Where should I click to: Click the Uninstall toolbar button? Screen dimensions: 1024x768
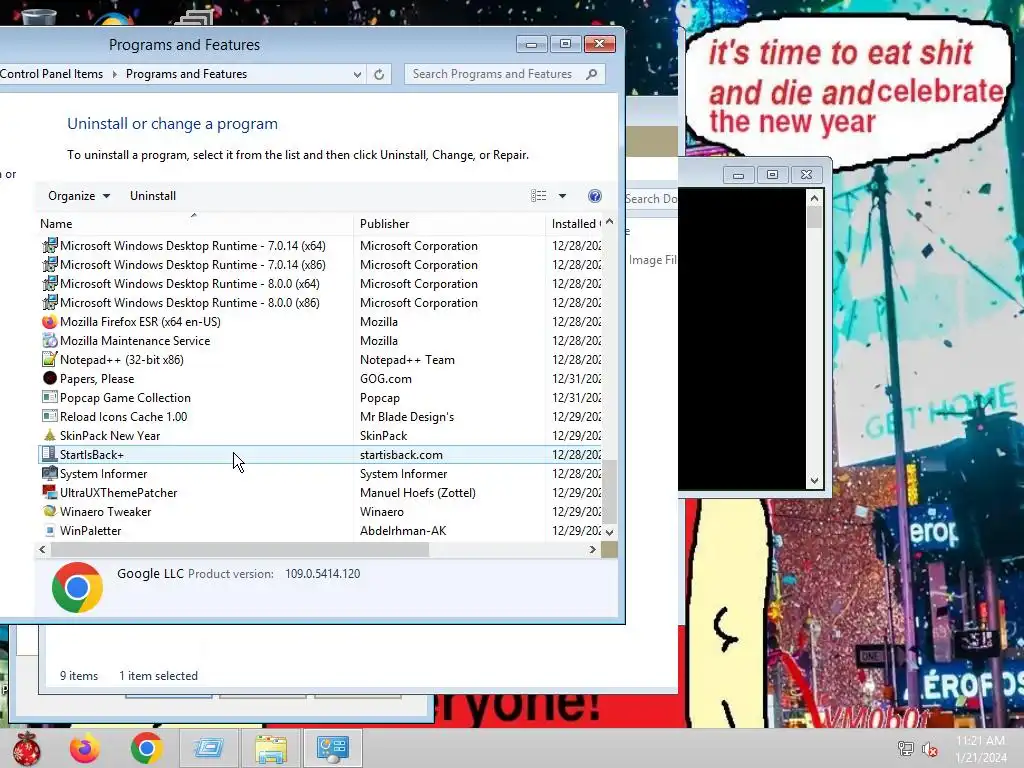pos(153,196)
